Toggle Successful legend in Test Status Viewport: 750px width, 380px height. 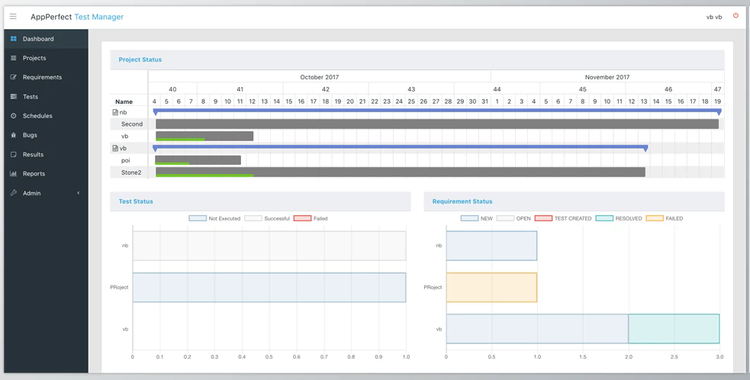[267, 218]
